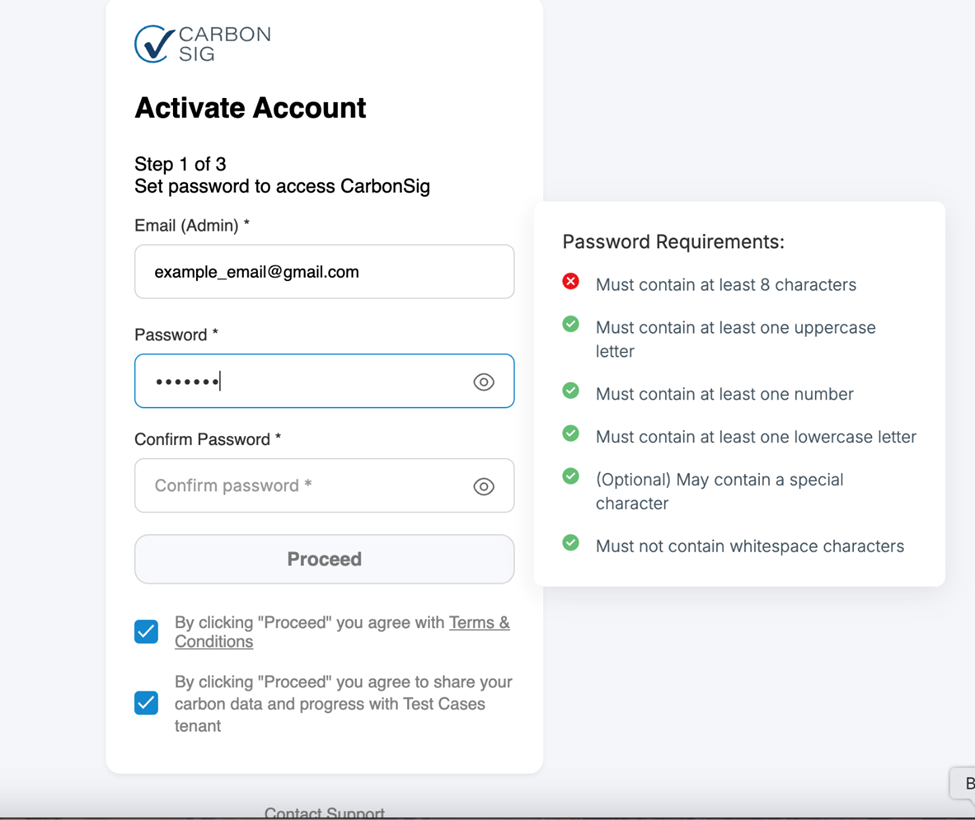Click the Password Requirements title
This screenshot has height=820, width=975.
click(673, 242)
